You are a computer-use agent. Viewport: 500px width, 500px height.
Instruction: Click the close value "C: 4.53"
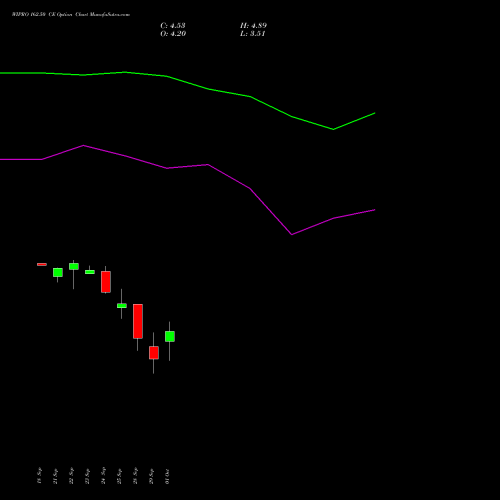[x=173, y=26]
